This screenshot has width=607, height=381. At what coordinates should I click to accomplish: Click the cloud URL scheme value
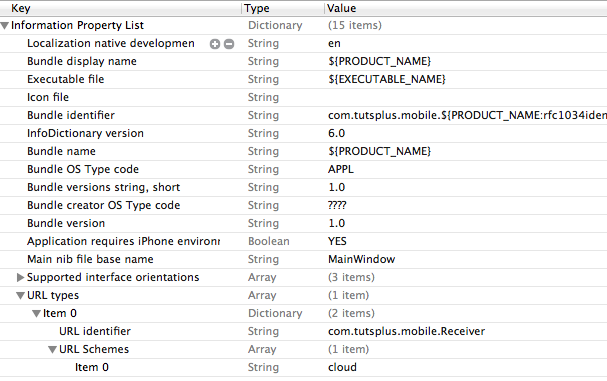pyautogui.click(x=342, y=367)
